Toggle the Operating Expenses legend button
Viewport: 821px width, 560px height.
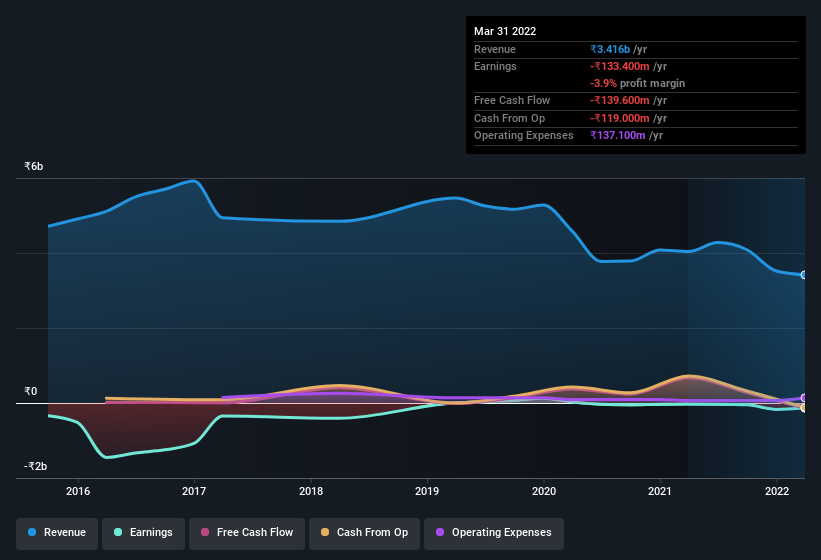tap(494, 533)
